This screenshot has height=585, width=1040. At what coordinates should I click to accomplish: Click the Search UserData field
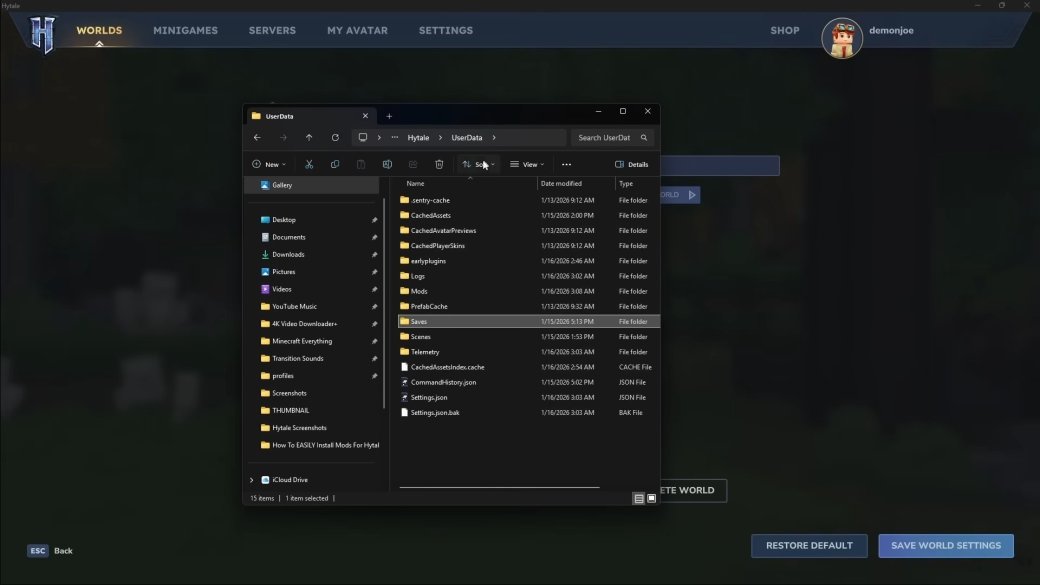612,137
